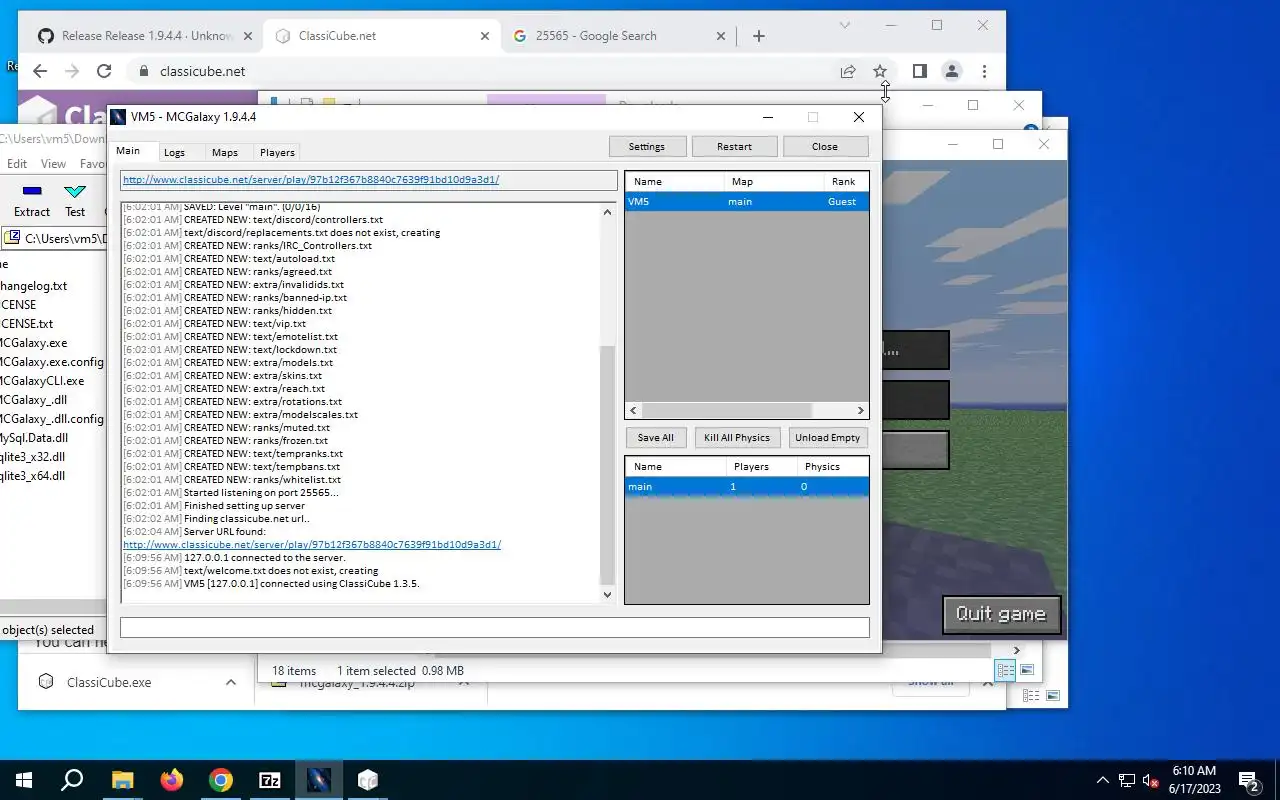Image resolution: width=1280 pixels, height=800 pixels.
Task: Click the players list scroll right arrow
Action: (x=860, y=410)
